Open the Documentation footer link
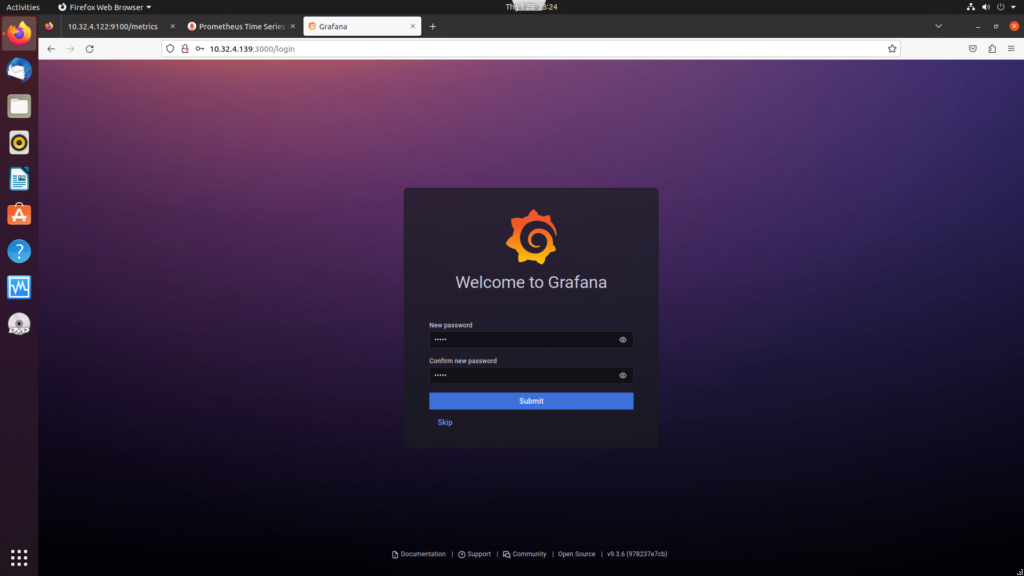Image resolution: width=1024 pixels, height=576 pixels. click(418, 554)
